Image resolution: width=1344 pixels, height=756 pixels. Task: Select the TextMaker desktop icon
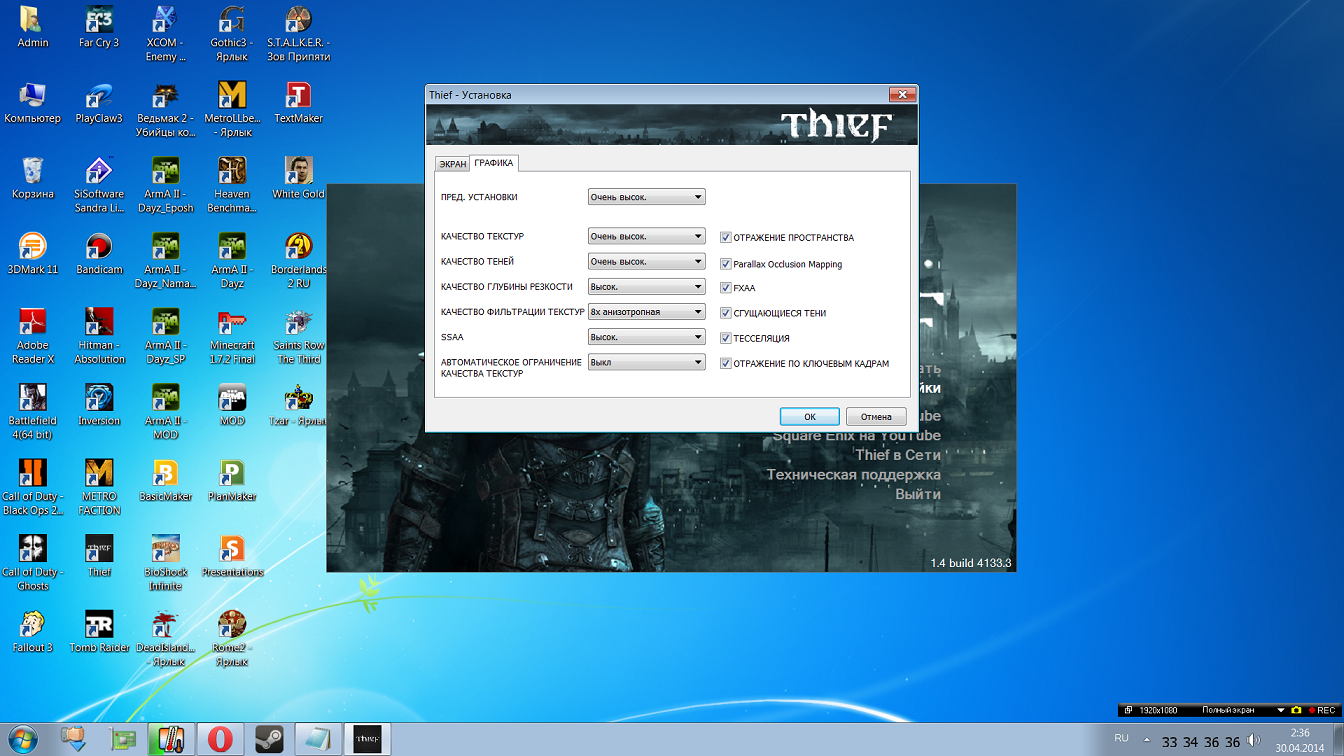tap(298, 103)
